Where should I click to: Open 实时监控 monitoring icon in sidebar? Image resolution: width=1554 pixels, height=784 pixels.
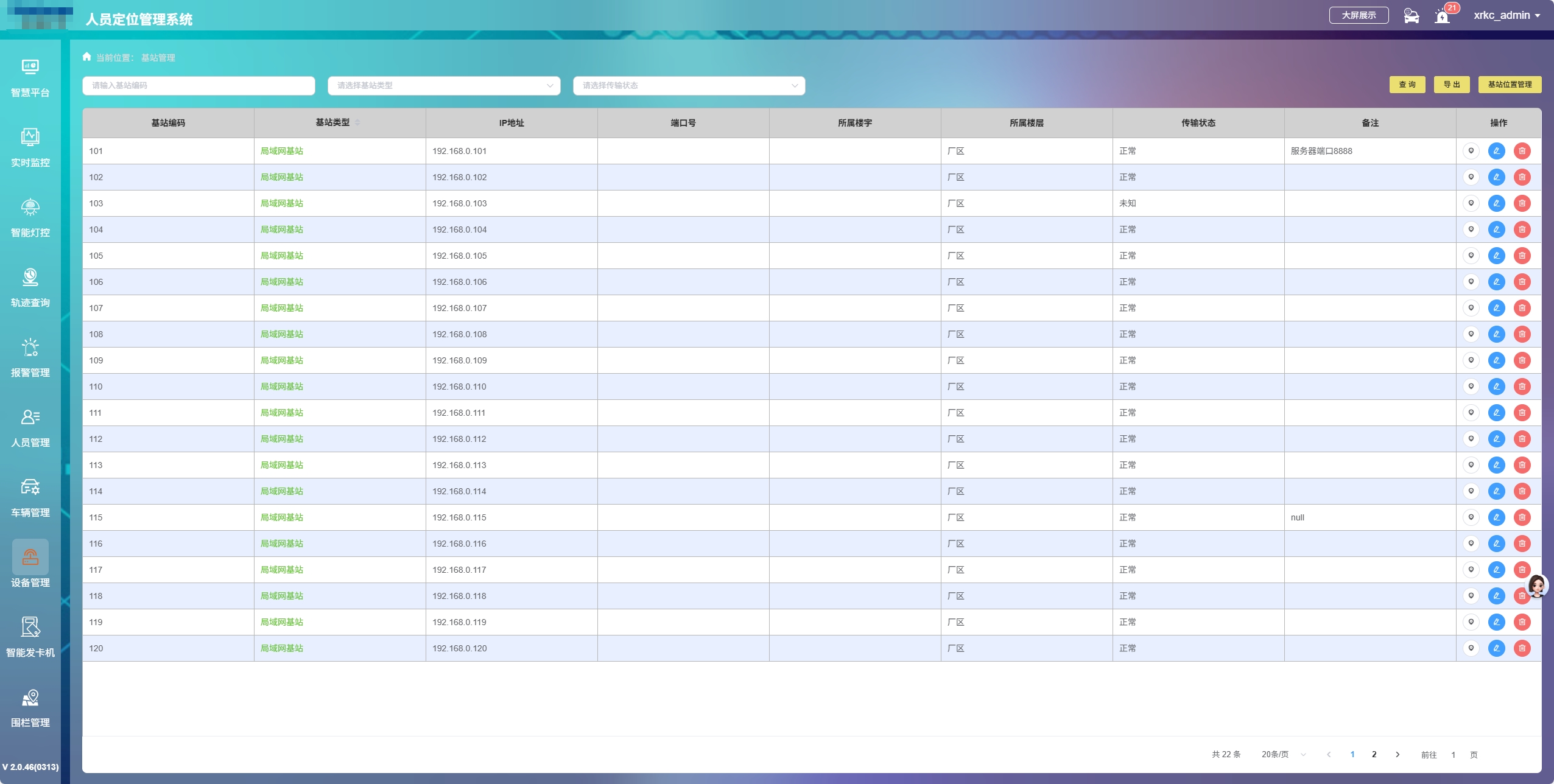(x=30, y=137)
